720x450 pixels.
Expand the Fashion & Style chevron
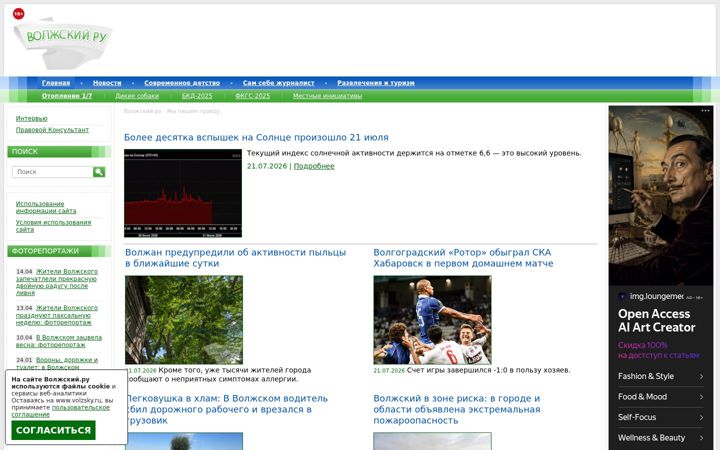(701, 377)
